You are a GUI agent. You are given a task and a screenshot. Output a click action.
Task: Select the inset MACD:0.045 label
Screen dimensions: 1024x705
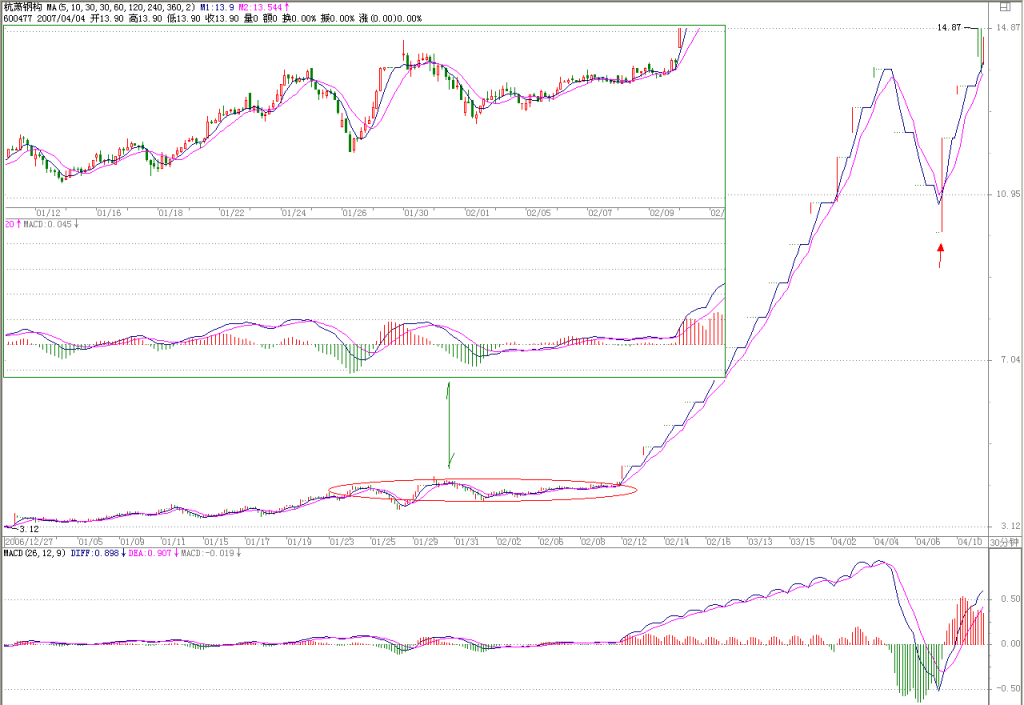pyautogui.click(x=48, y=224)
